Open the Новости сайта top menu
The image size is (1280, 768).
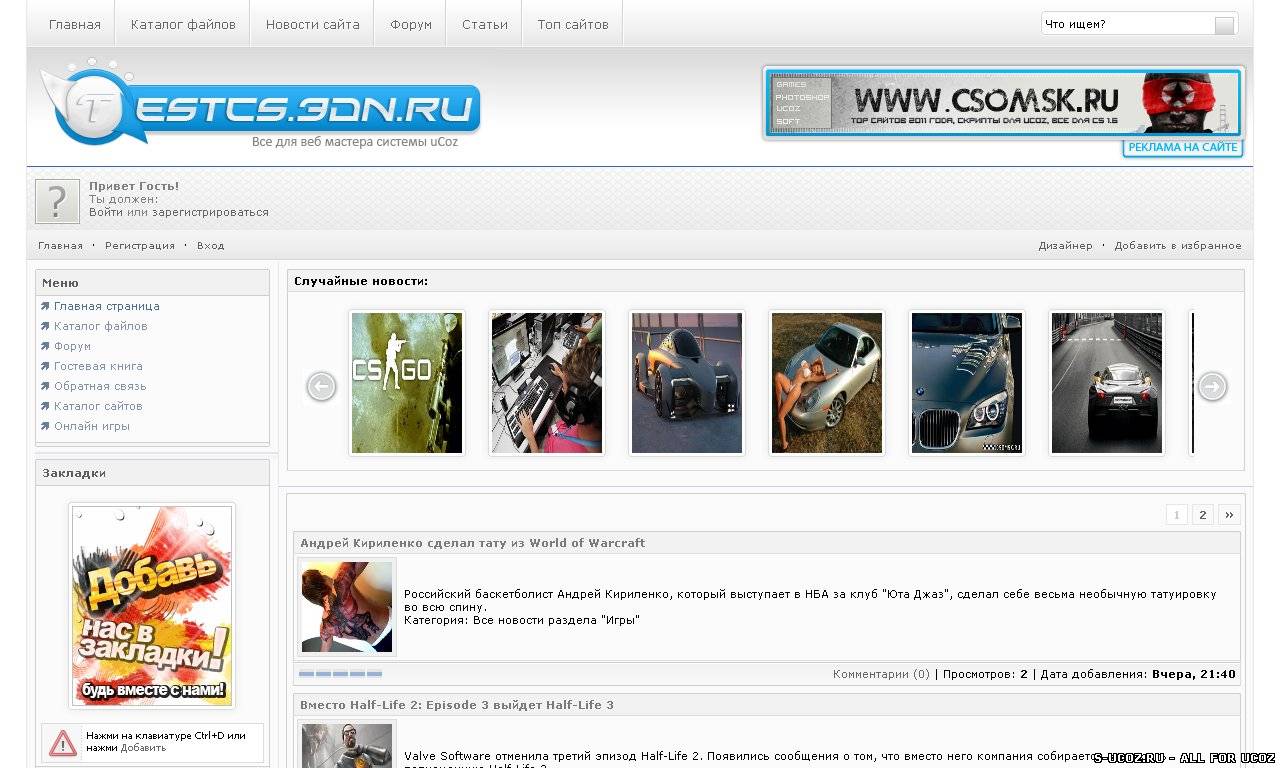[x=312, y=24]
